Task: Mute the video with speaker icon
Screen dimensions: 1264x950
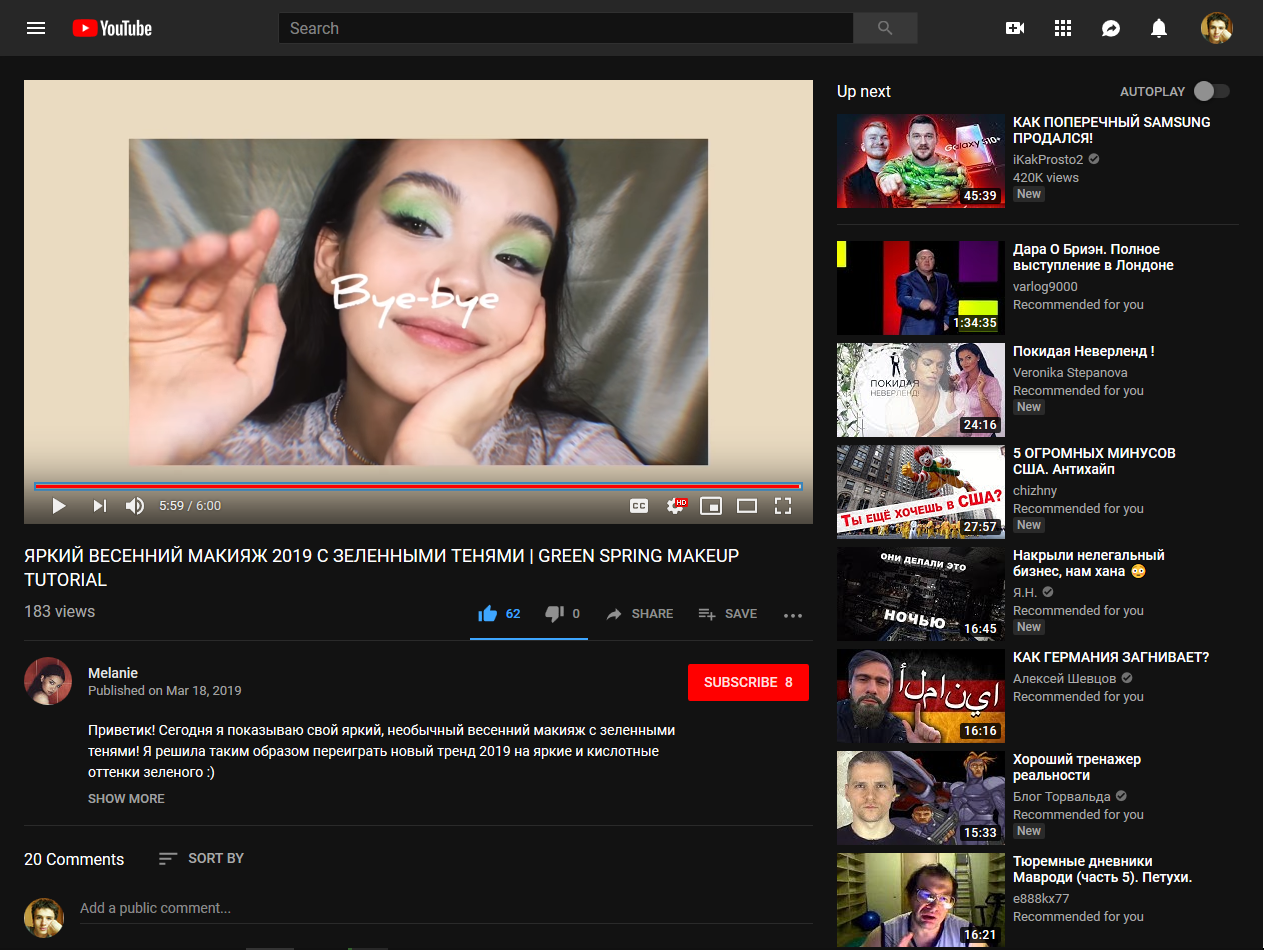Action: (135, 506)
